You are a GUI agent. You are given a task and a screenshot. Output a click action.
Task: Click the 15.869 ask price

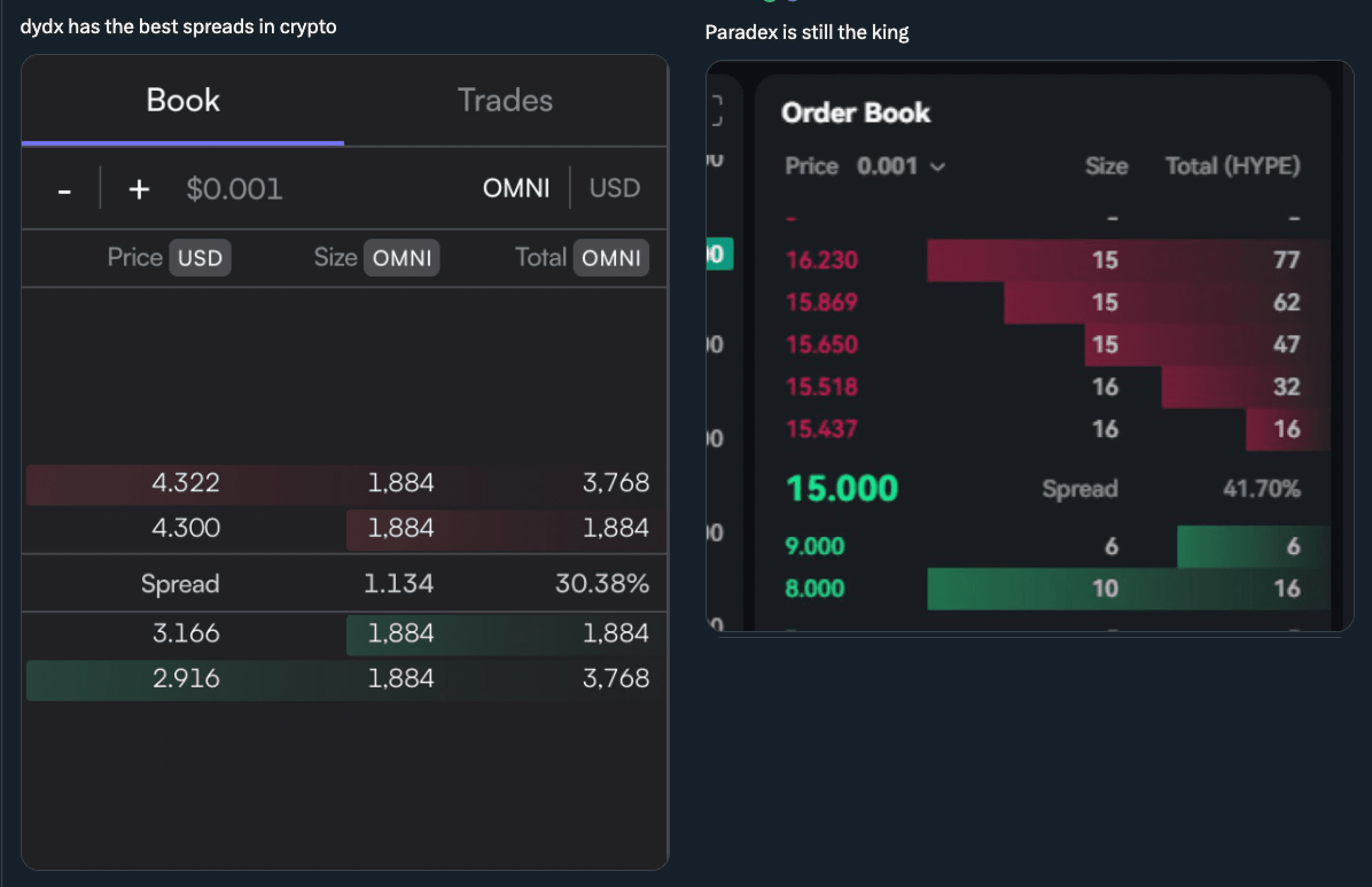pos(821,302)
